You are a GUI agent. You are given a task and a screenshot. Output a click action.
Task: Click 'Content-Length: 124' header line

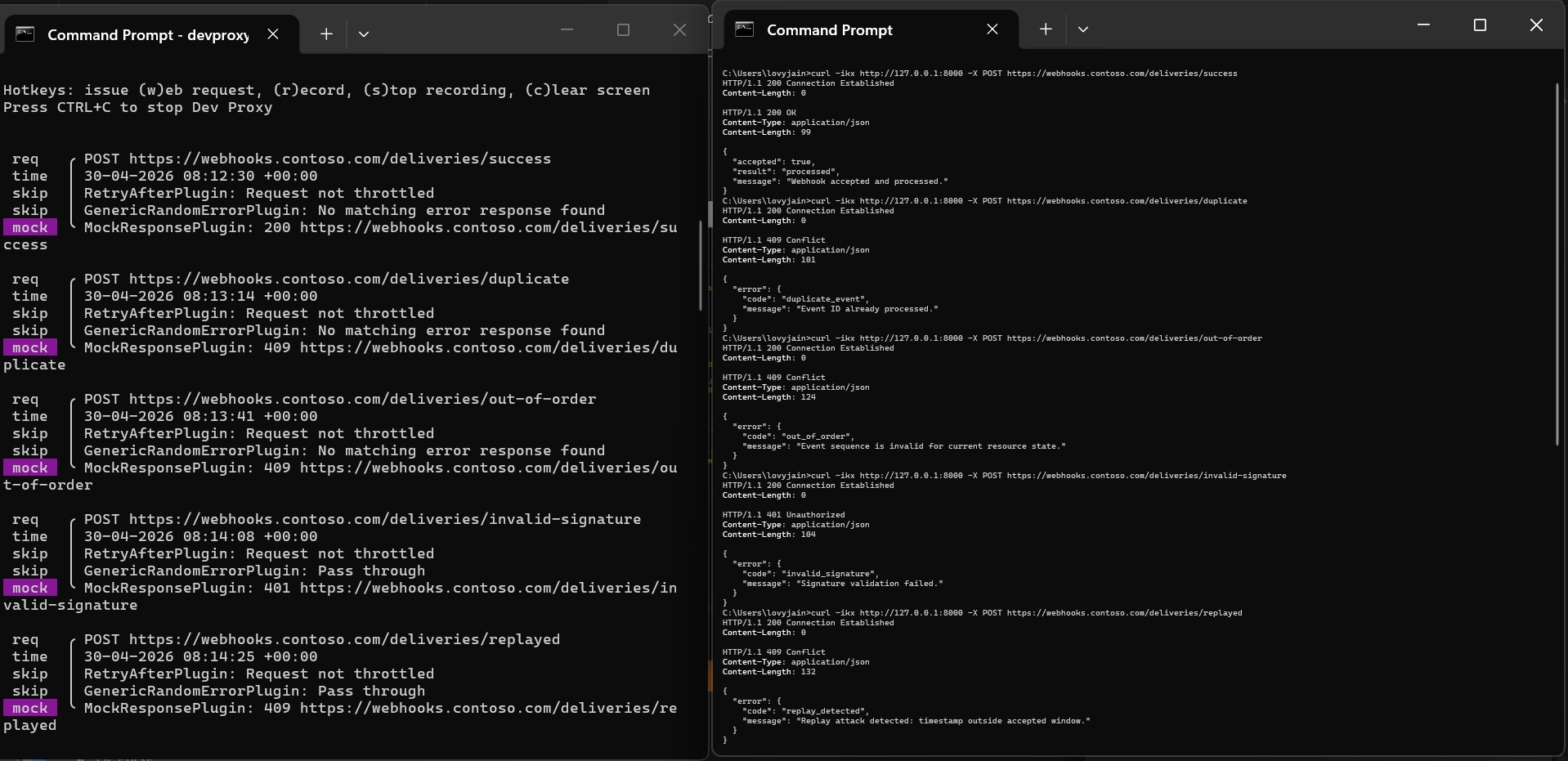(x=769, y=397)
